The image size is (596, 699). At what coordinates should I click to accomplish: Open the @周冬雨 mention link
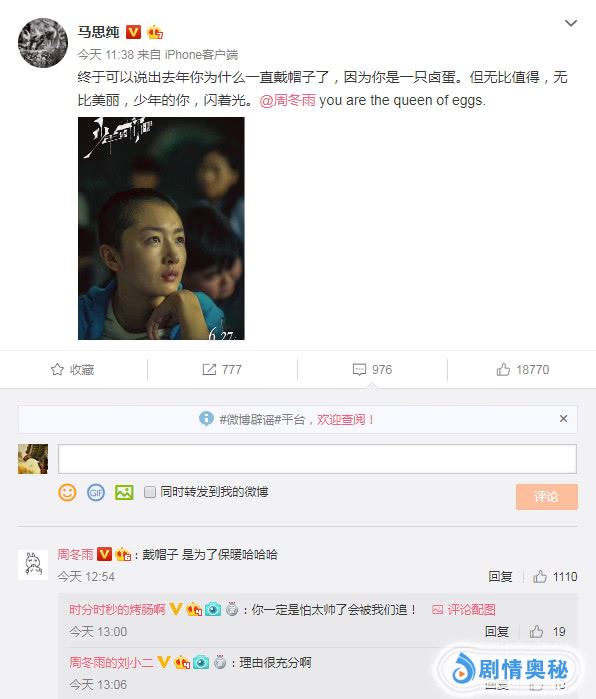click(288, 100)
